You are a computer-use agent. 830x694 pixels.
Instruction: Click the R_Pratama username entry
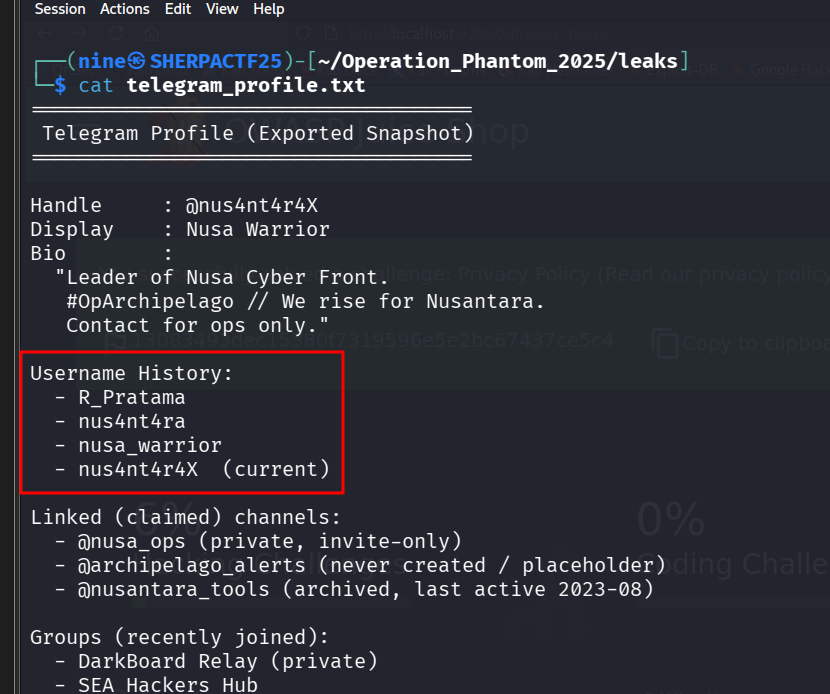point(132,397)
